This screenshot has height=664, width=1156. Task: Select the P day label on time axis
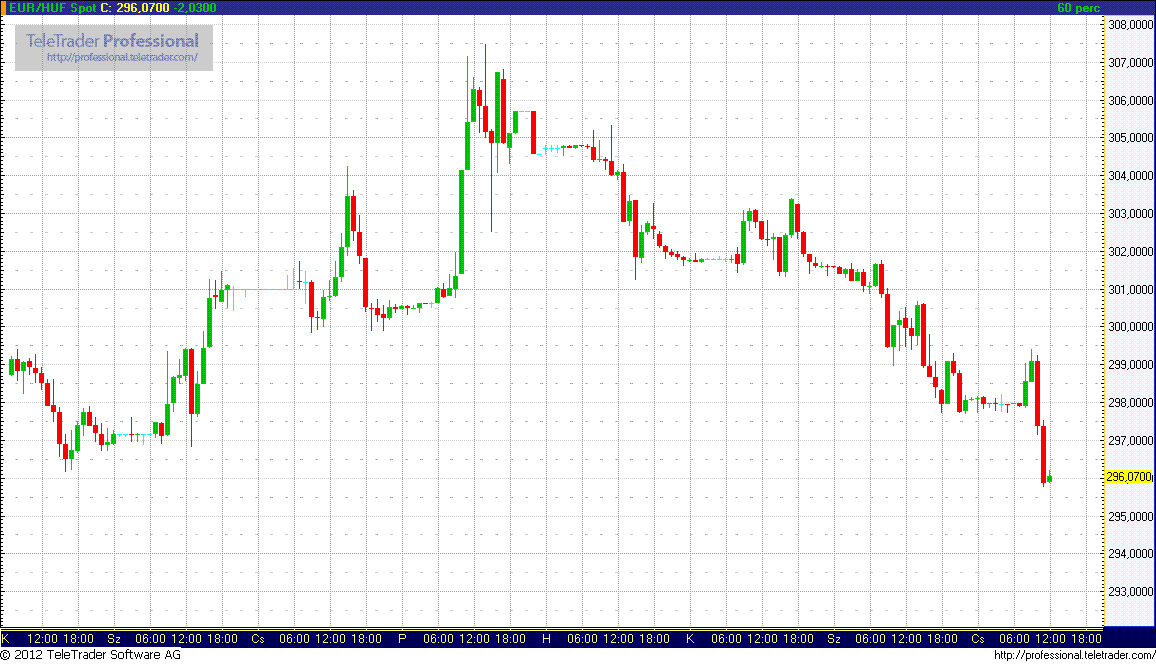pos(402,638)
